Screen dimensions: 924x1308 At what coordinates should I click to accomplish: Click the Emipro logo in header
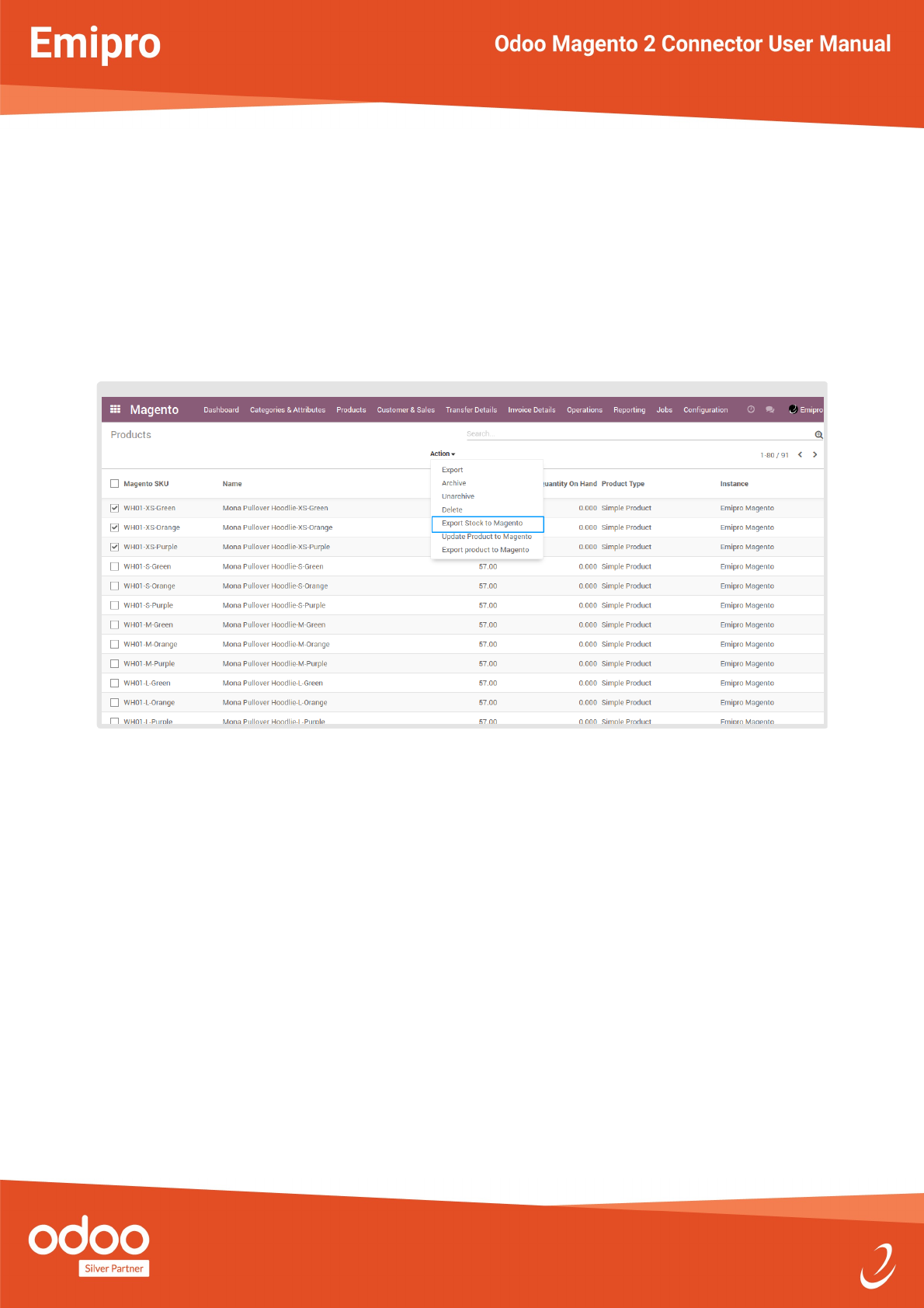point(95,43)
